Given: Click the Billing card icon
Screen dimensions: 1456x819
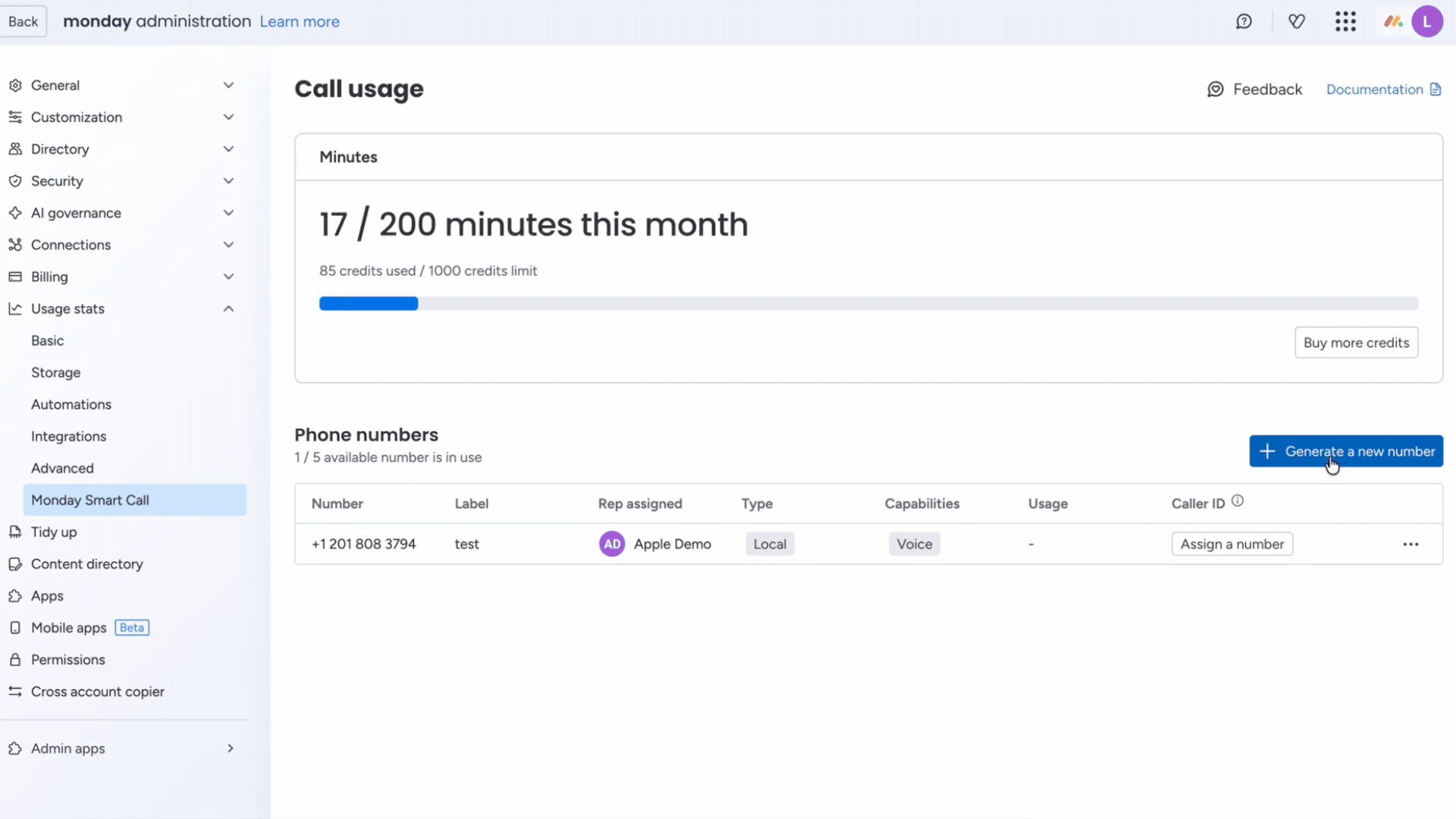Looking at the screenshot, I should [x=15, y=277].
